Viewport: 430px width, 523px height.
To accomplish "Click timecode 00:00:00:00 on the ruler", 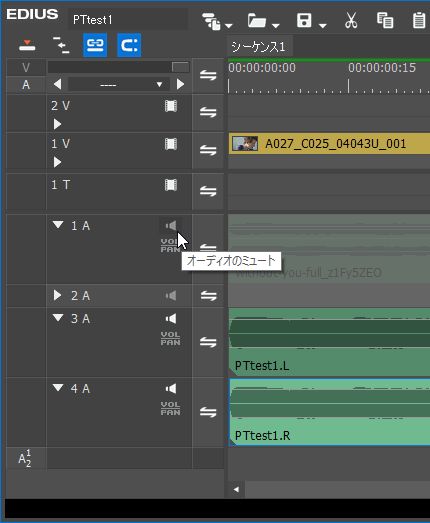I will pos(262,68).
